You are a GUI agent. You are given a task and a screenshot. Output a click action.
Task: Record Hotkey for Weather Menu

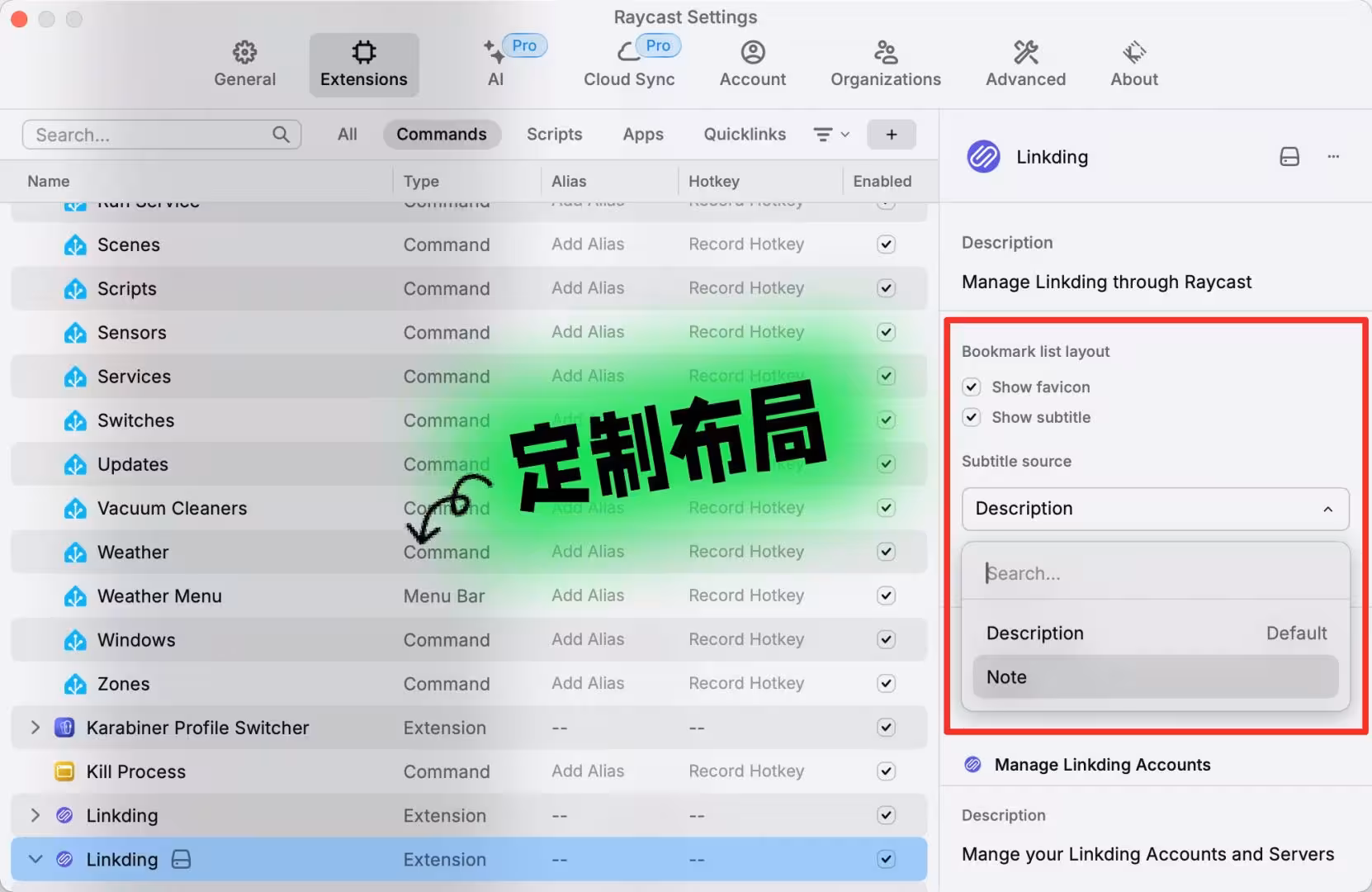[x=746, y=595]
